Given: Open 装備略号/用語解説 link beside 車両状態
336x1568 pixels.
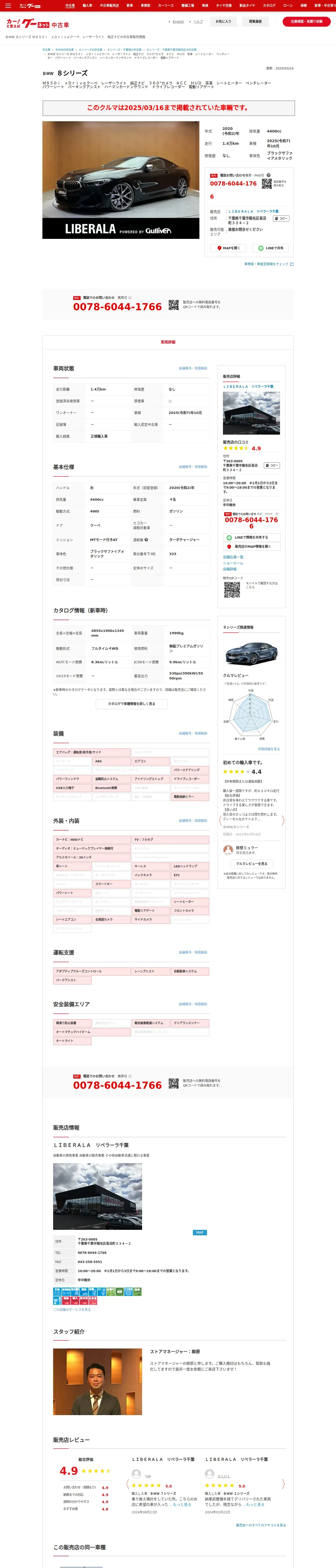Looking at the screenshot, I should [x=193, y=368].
